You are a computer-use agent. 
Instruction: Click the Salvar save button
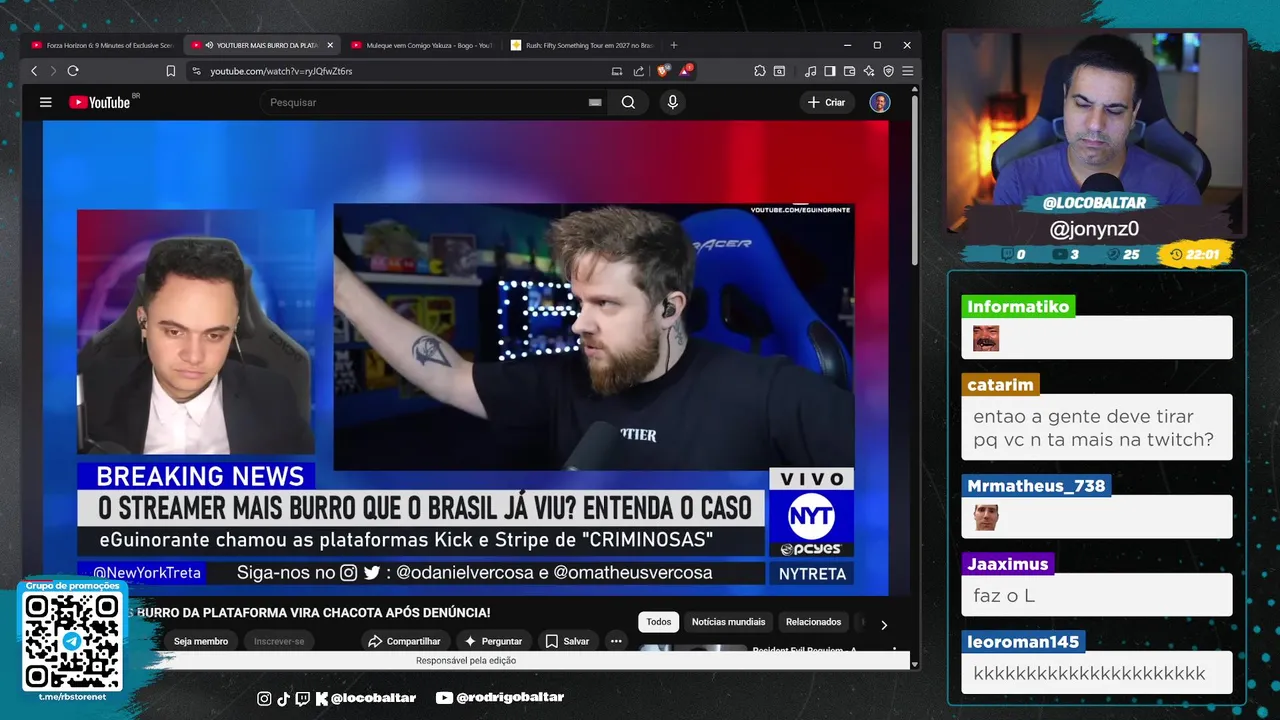[x=567, y=641]
